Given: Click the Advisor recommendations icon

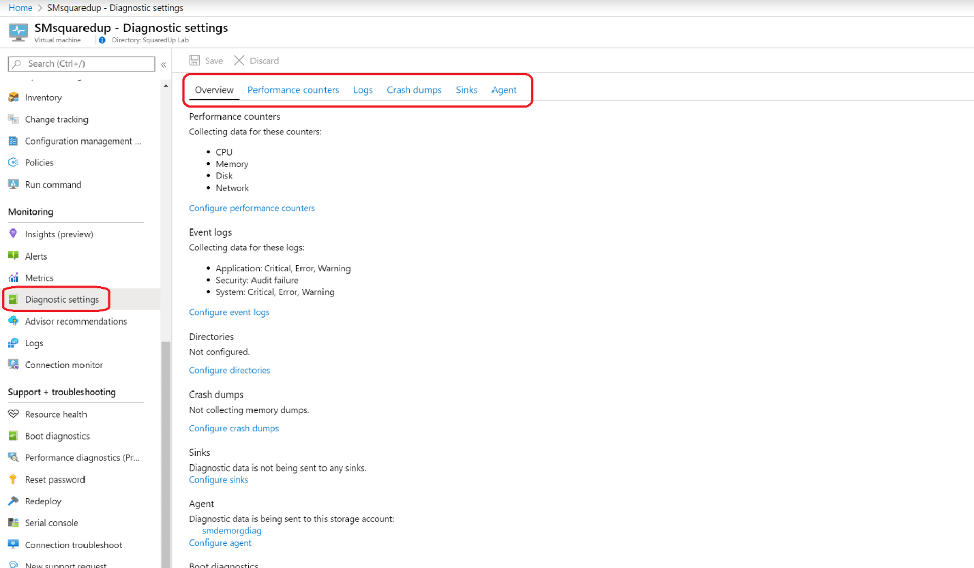Looking at the screenshot, I should pos(13,321).
